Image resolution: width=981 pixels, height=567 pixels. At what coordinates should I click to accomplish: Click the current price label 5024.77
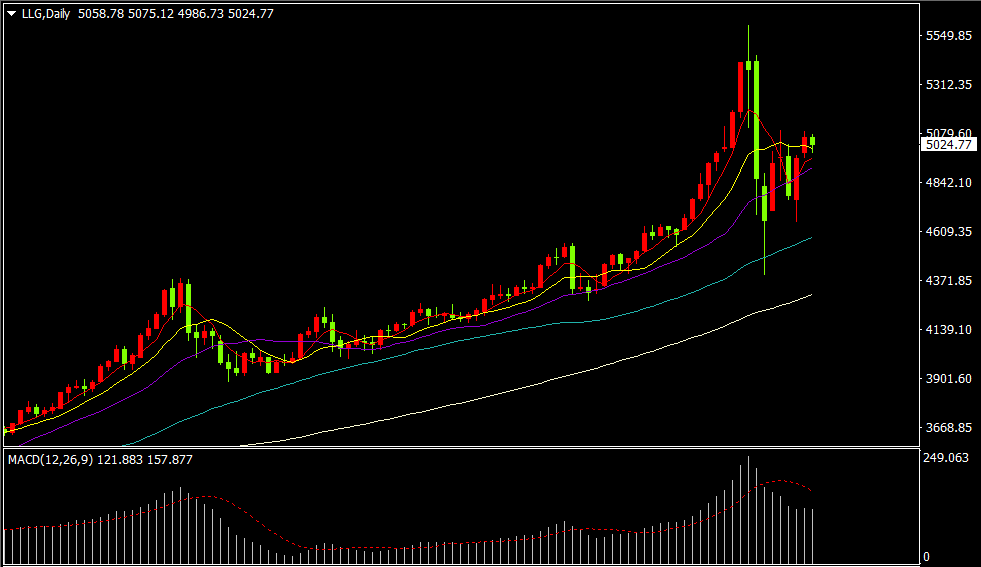948,145
